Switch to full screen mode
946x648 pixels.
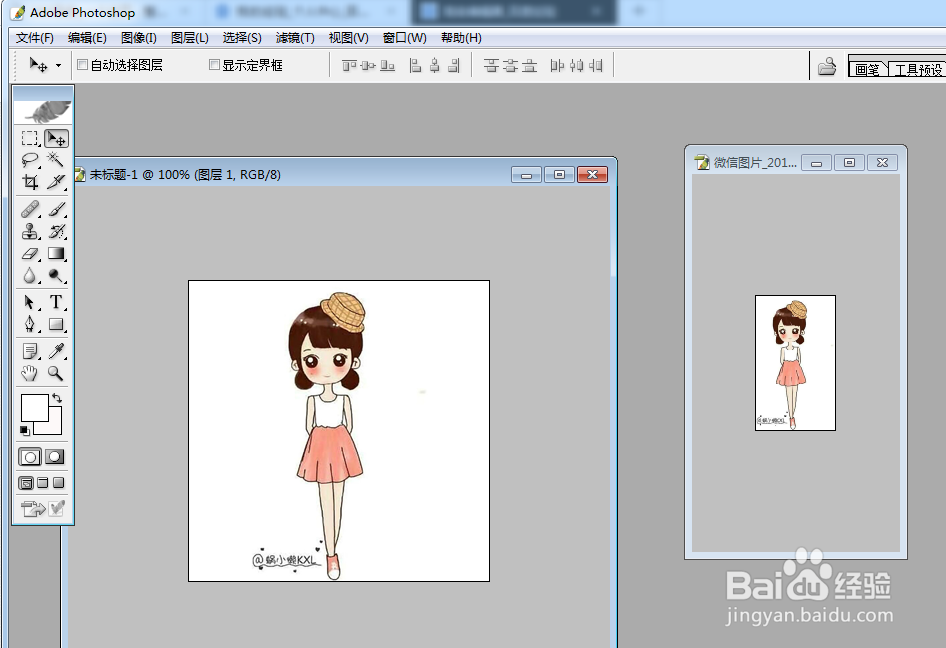pos(58,483)
